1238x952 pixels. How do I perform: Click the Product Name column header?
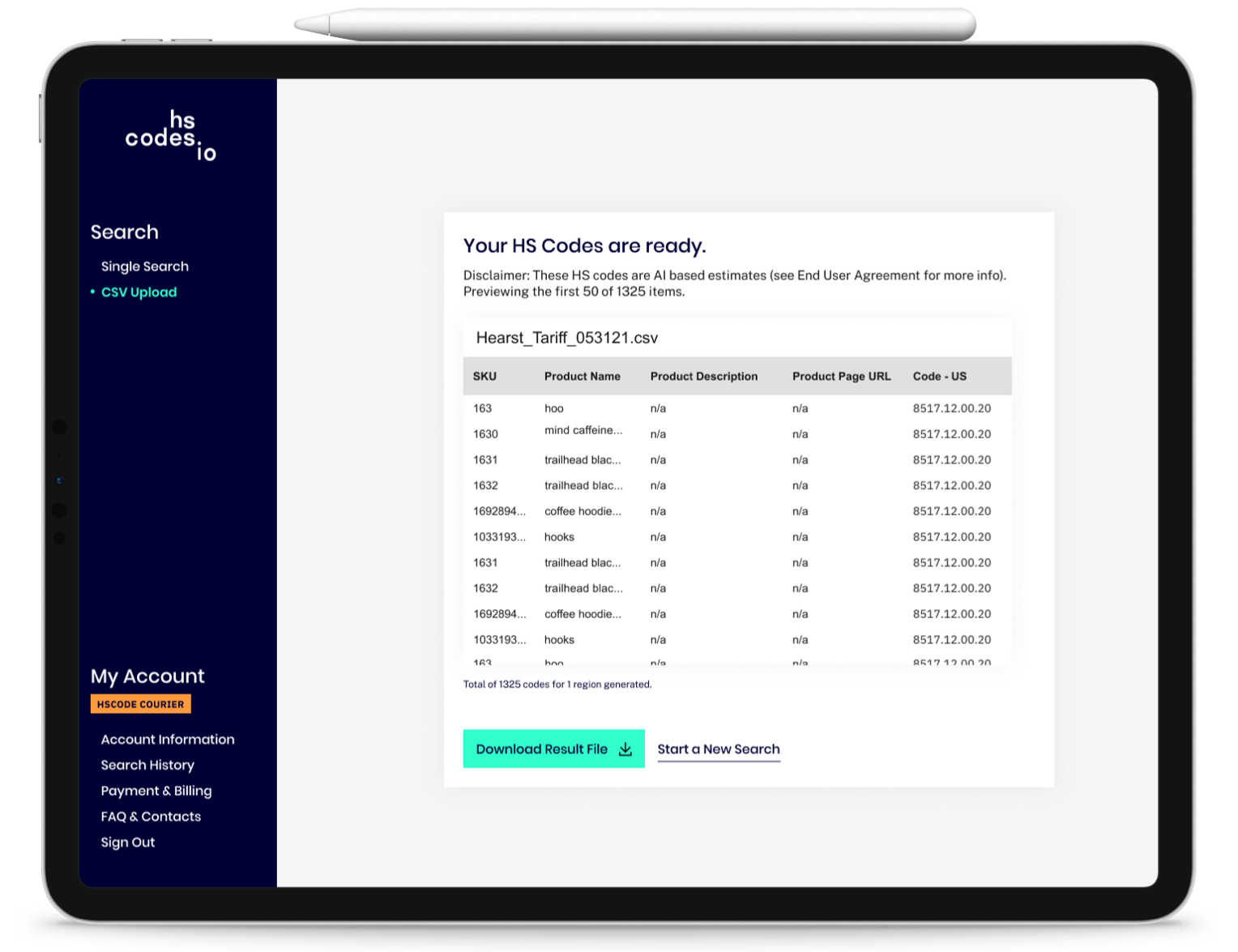583,377
